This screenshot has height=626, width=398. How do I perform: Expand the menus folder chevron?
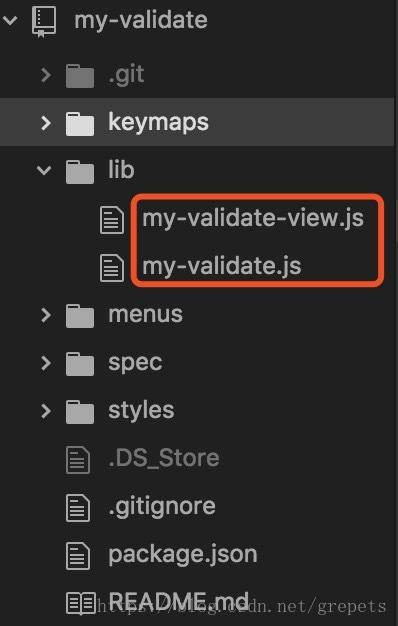(x=46, y=315)
